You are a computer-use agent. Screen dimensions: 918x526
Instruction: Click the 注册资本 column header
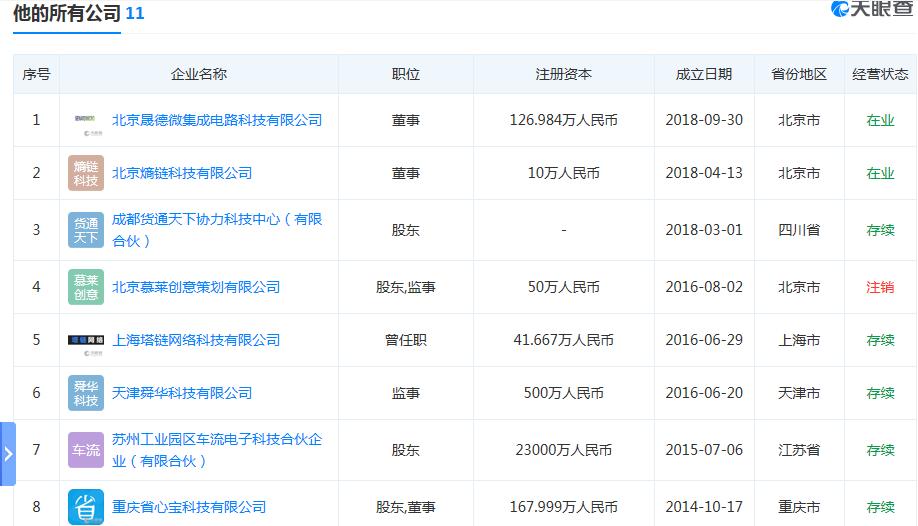[564, 74]
